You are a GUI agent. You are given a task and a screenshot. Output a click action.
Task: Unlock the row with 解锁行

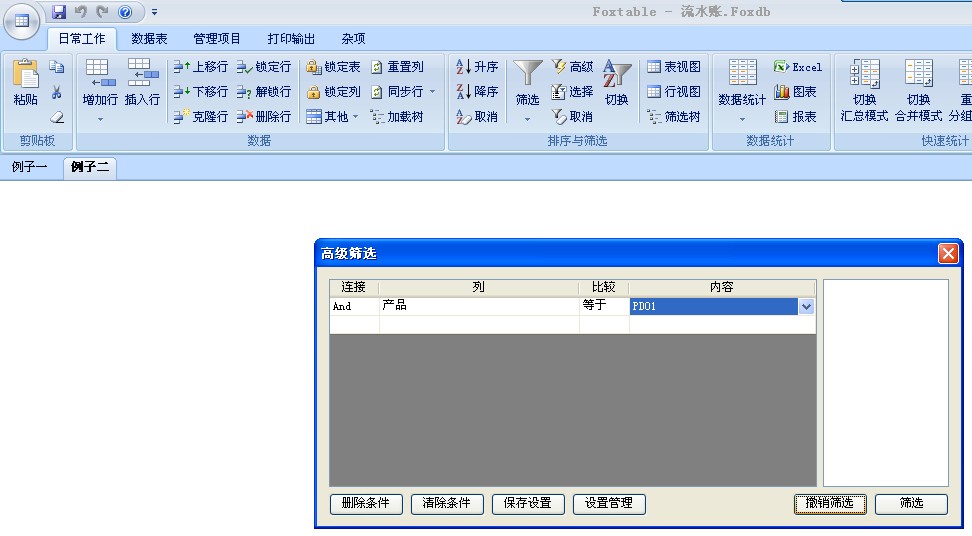tap(264, 92)
